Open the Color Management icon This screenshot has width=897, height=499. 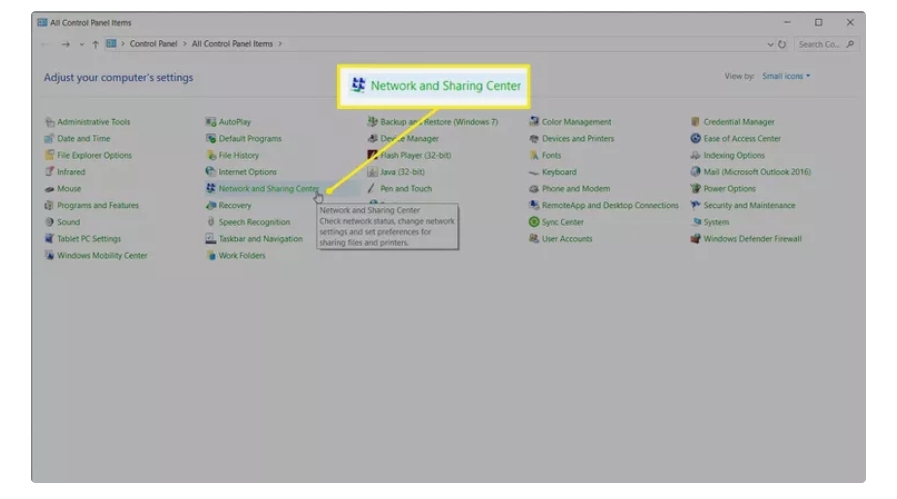[534, 122]
